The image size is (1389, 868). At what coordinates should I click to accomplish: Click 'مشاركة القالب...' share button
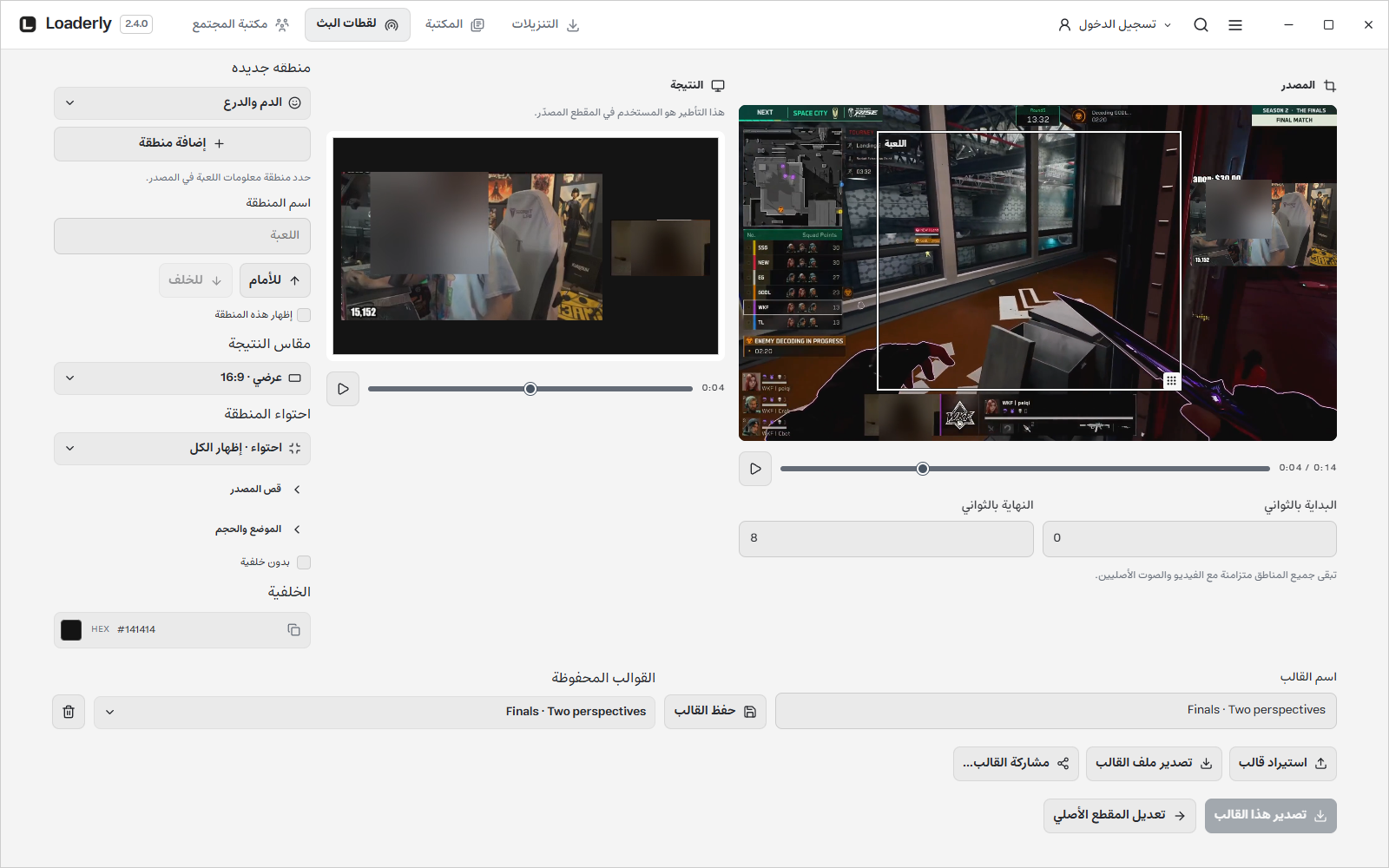1016,764
